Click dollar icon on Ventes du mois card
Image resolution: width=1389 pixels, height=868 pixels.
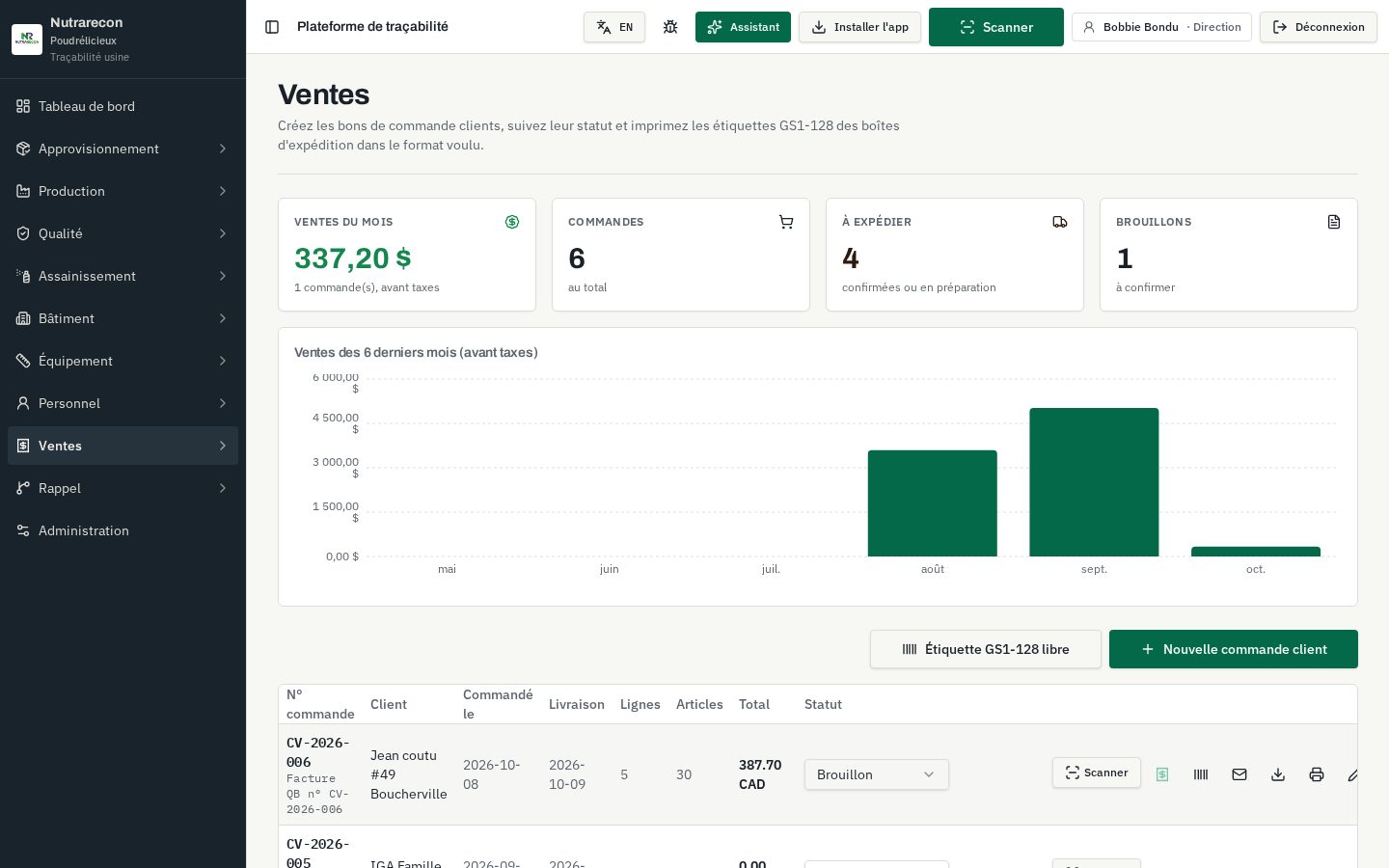[x=512, y=222]
